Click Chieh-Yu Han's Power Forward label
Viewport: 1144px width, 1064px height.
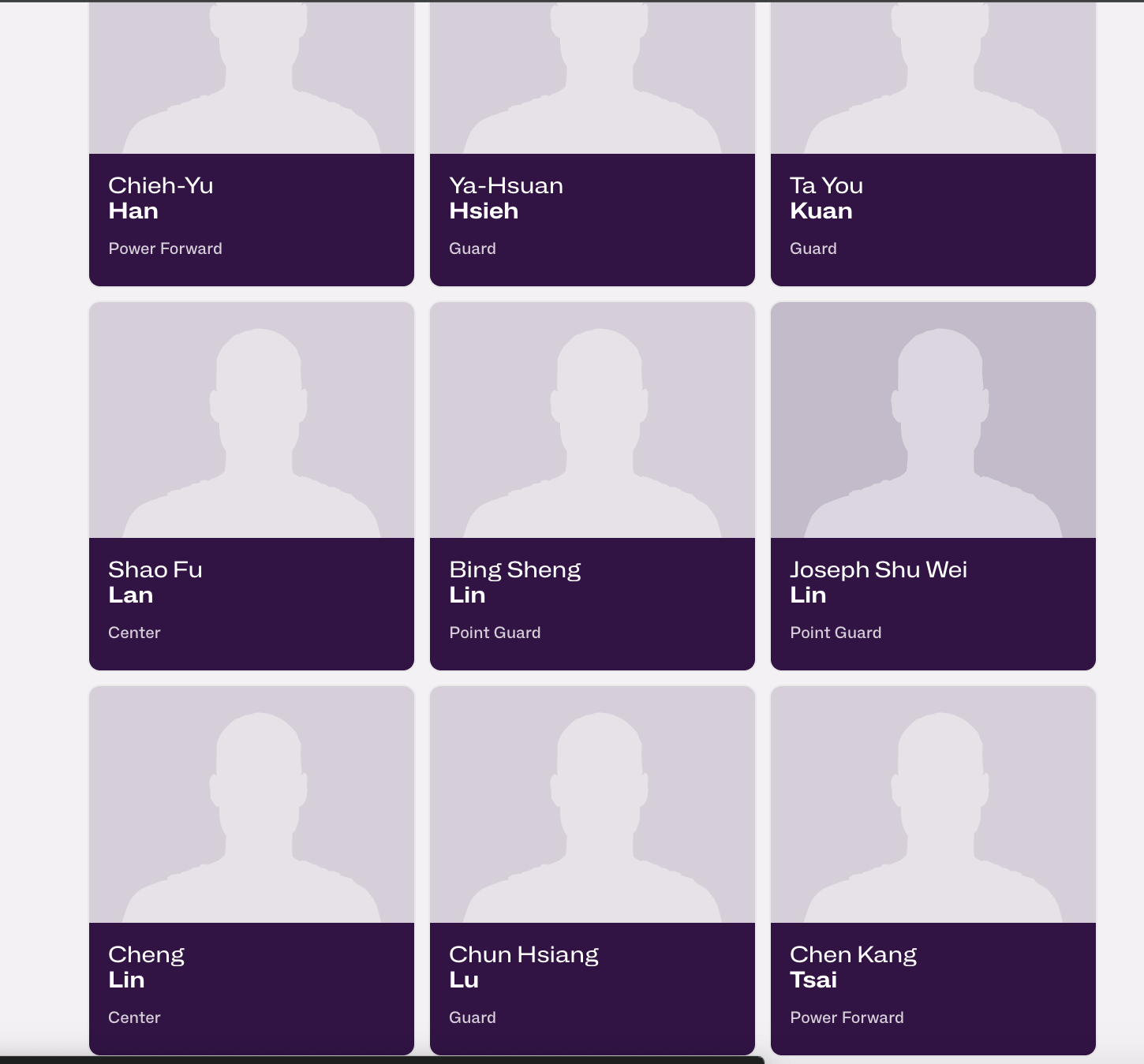166,248
